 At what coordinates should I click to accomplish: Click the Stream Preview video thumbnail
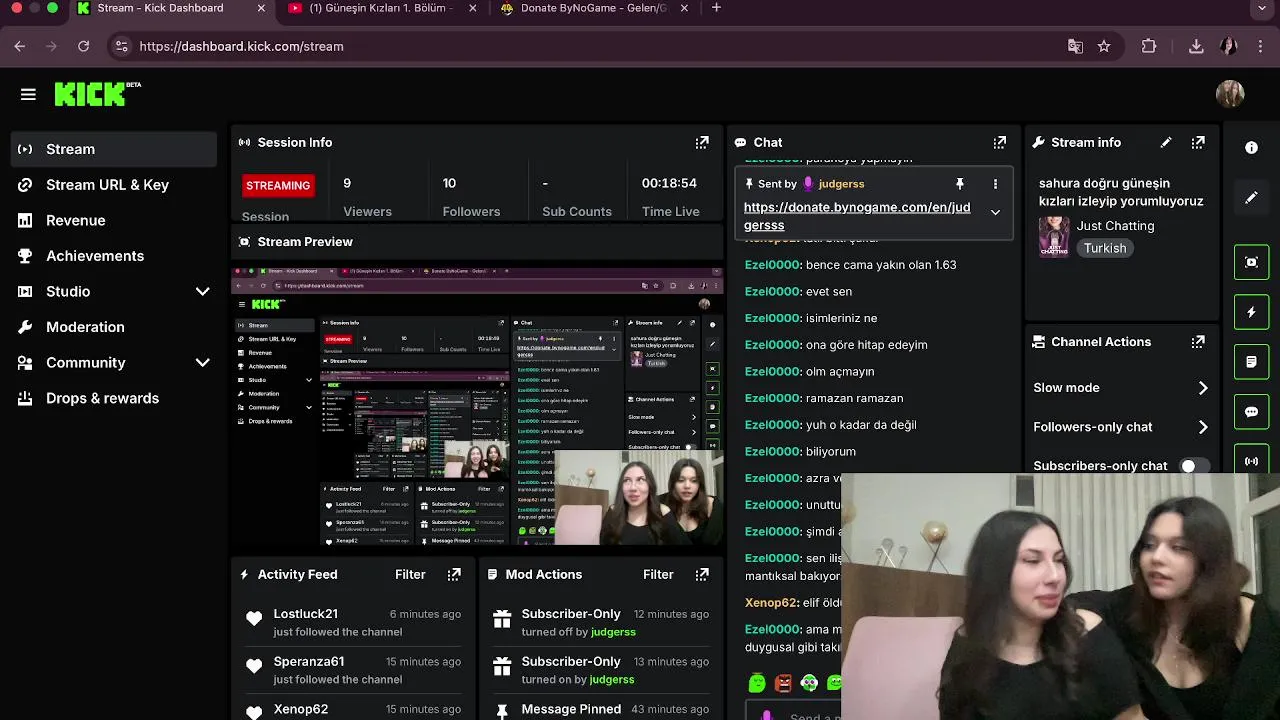pos(477,405)
